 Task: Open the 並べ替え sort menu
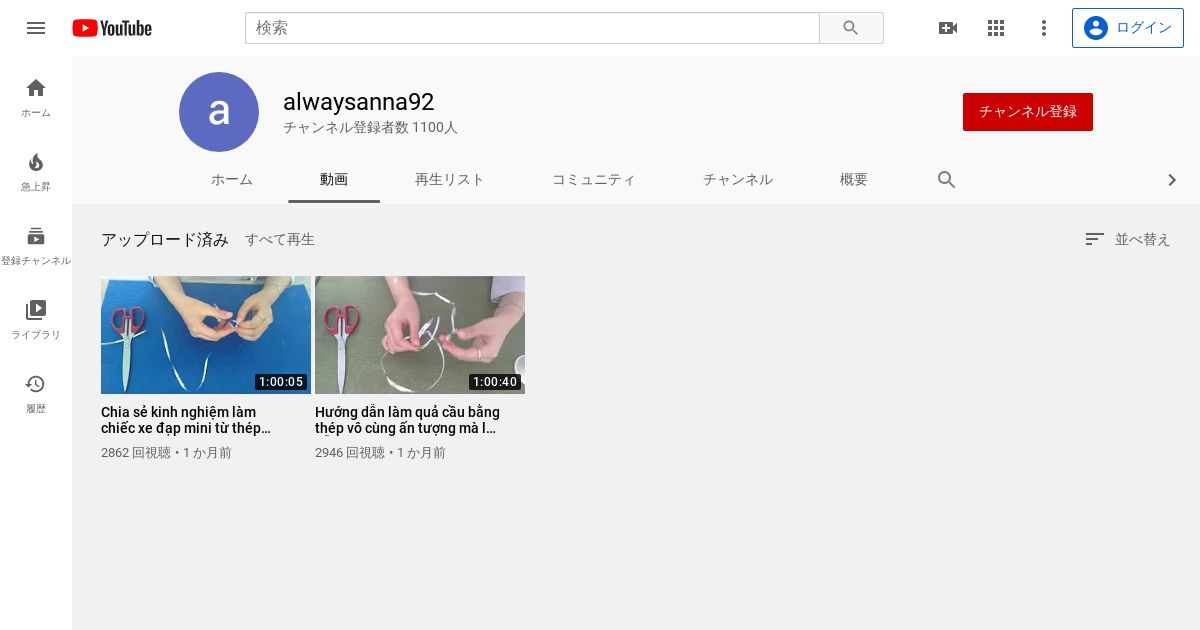tap(1127, 239)
